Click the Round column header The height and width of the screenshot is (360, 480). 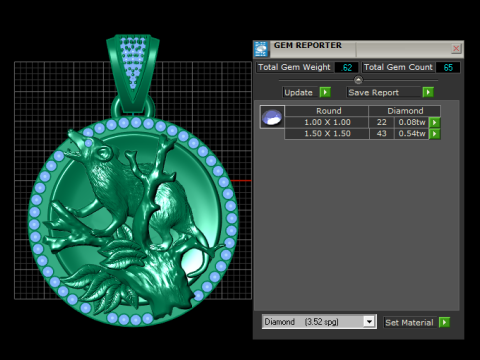tap(327, 111)
